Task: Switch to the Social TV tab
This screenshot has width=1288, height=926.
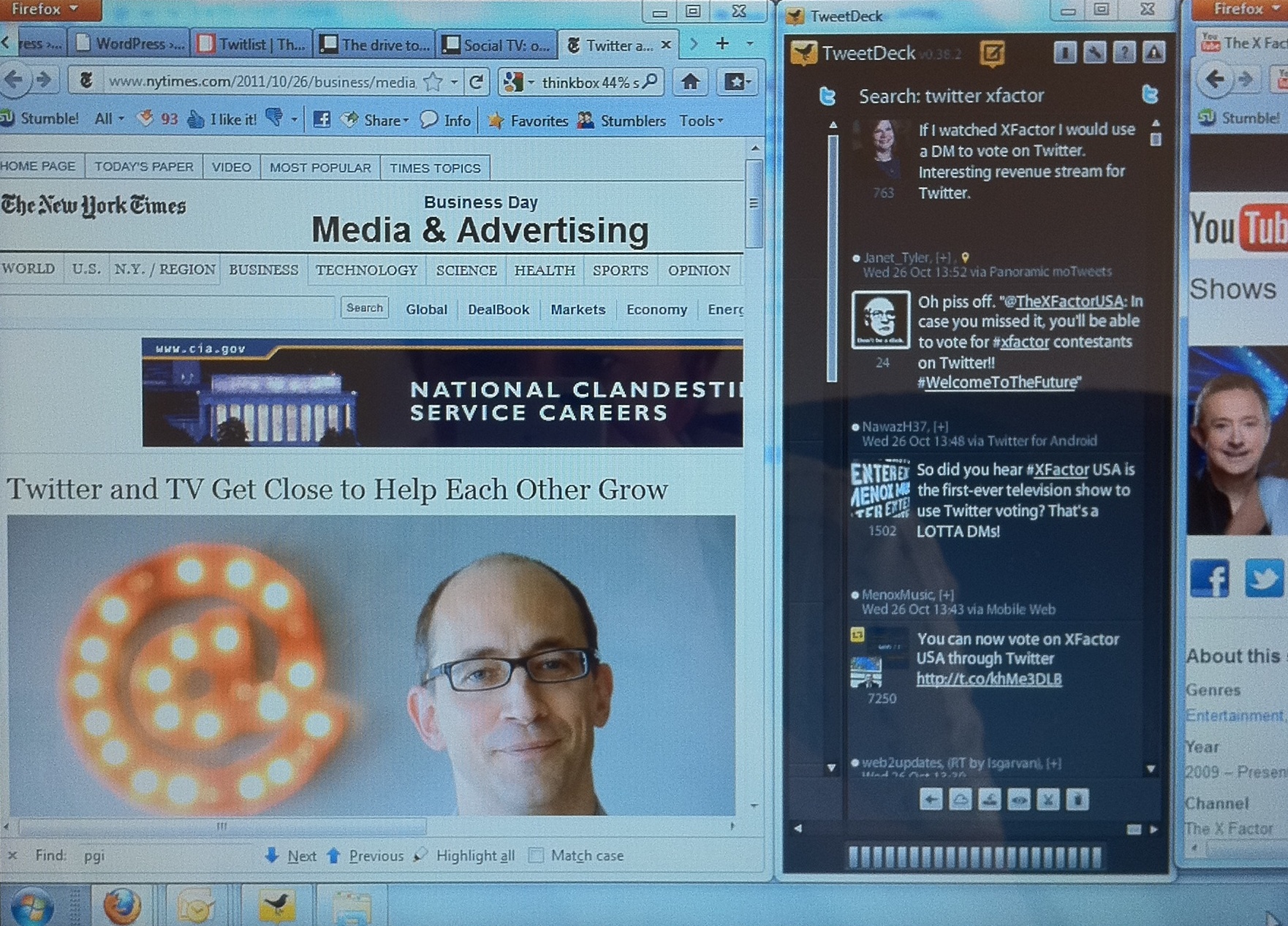Action: point(497,45)
